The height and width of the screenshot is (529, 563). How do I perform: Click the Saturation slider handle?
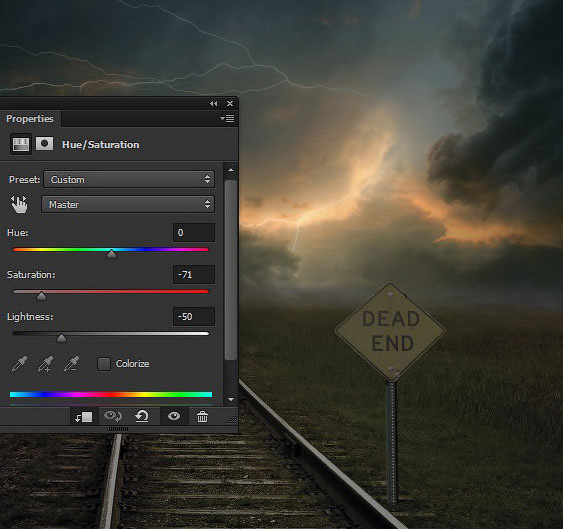(x=42, y=296)
